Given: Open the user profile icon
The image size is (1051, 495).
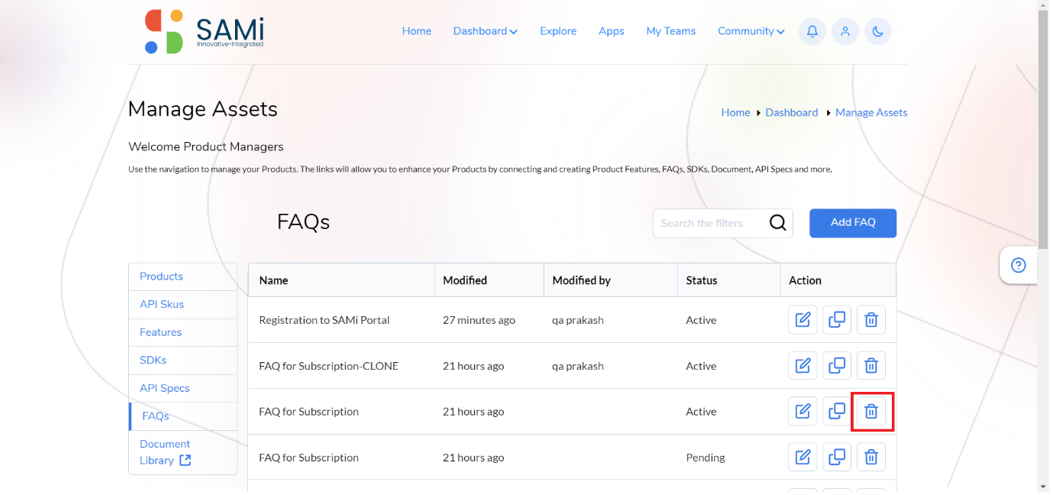Looking at the screenshot, I should tap(845, 32).
